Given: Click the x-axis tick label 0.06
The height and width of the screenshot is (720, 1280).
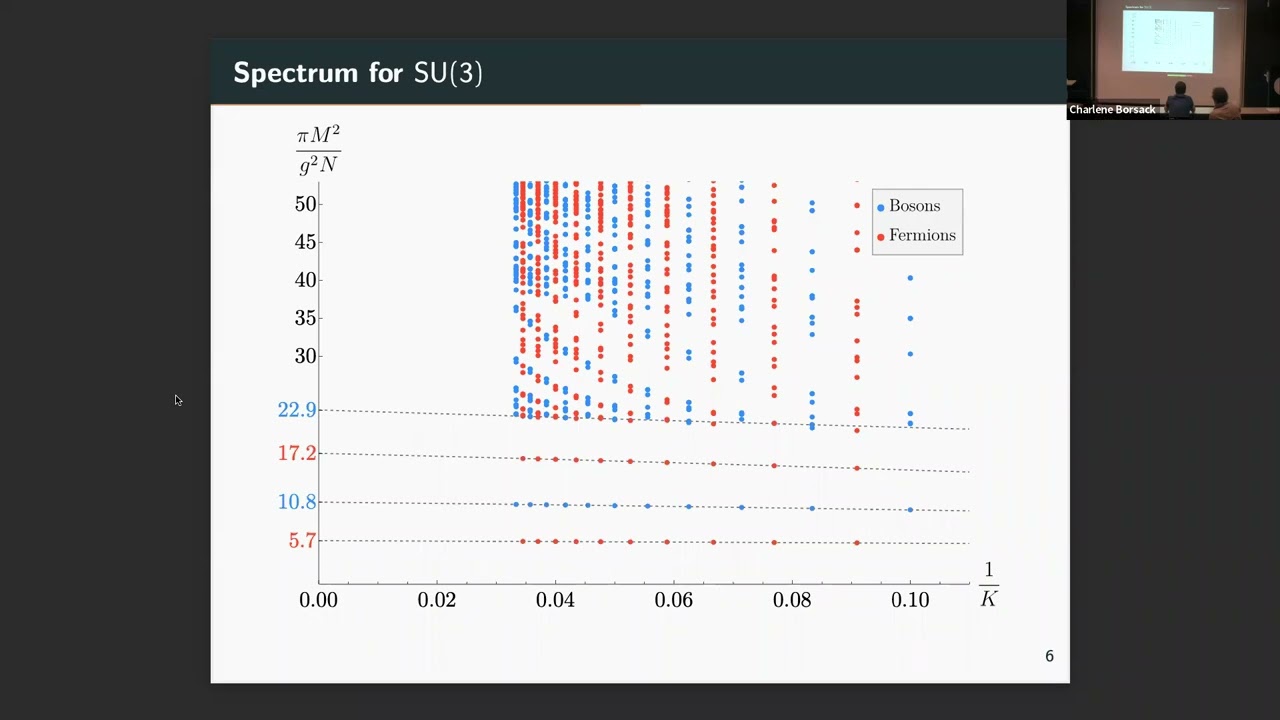Looking at the screenshot, I should 673,600.
